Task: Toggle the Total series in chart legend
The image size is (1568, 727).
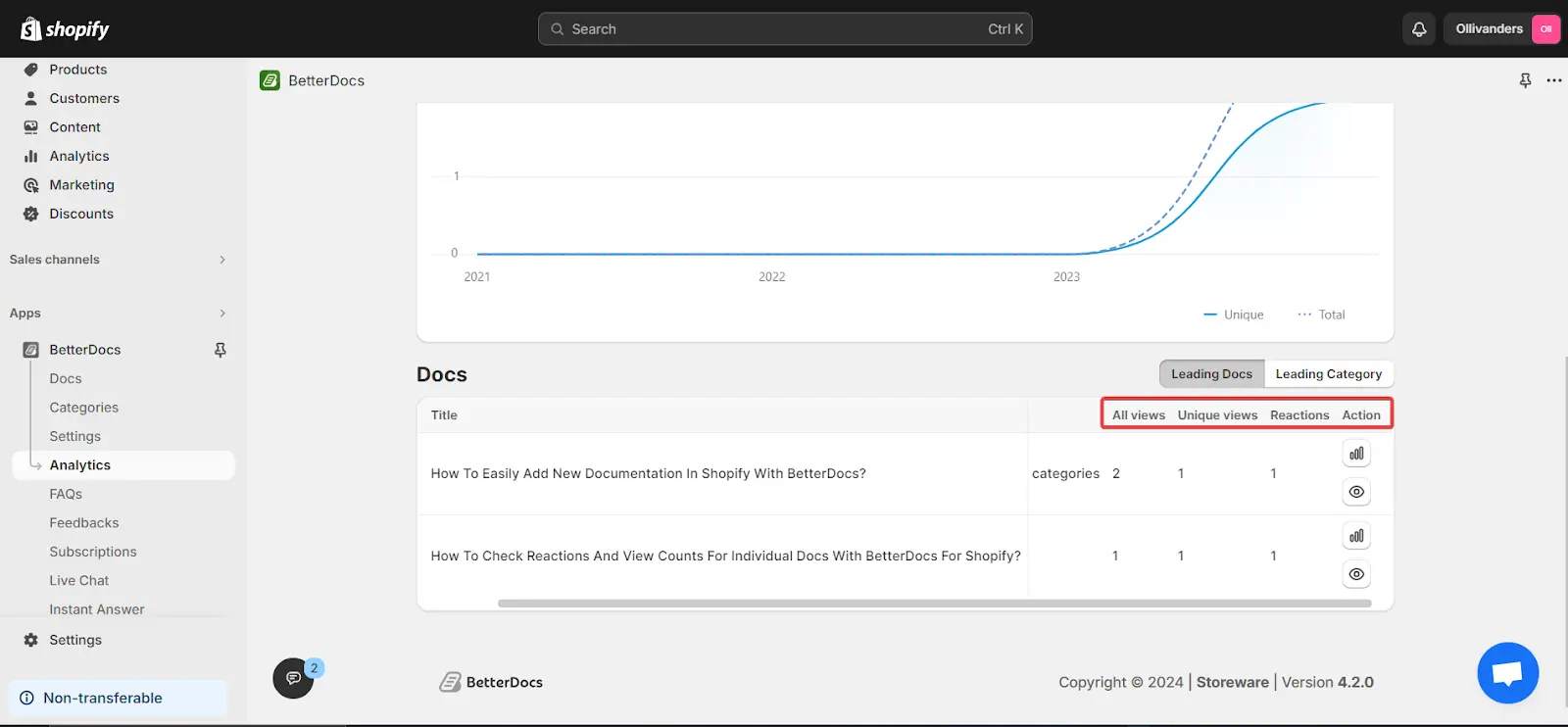Action: (1321, 315)
